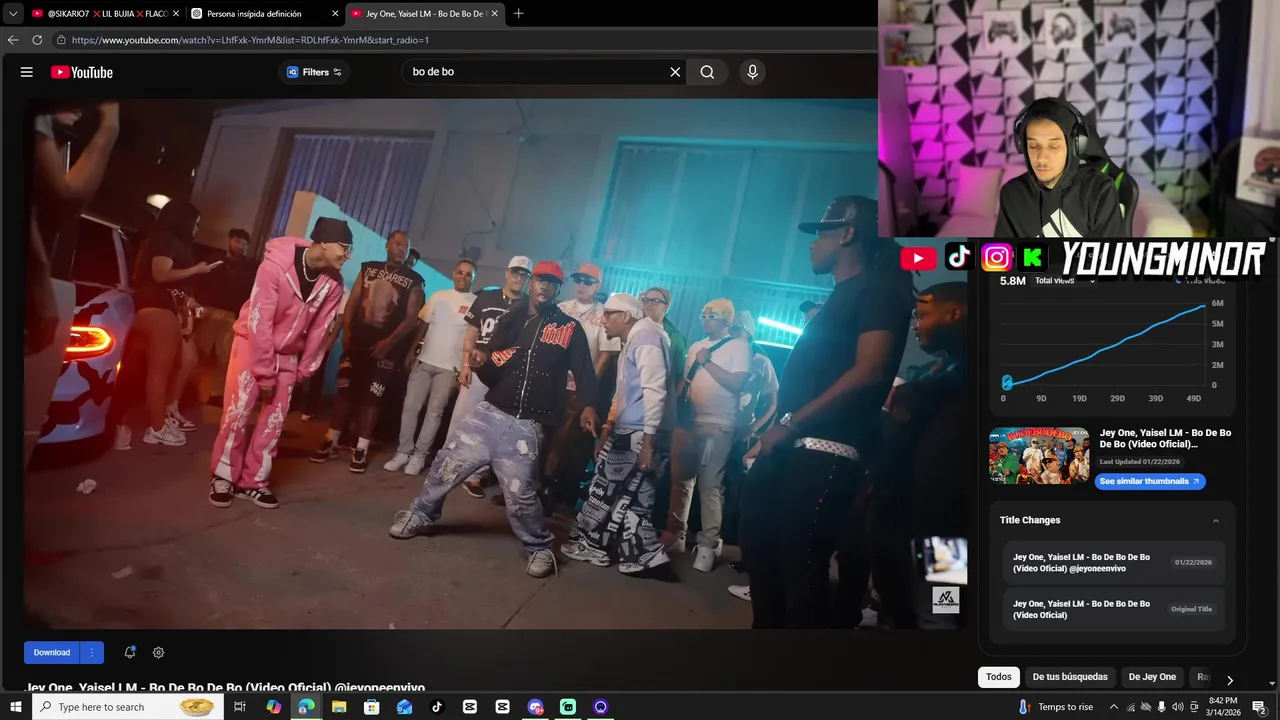This screenshot has height=720, width=1280.
Task: Open the YouTube guide hamburger menu
Action: tap(27, 72)
